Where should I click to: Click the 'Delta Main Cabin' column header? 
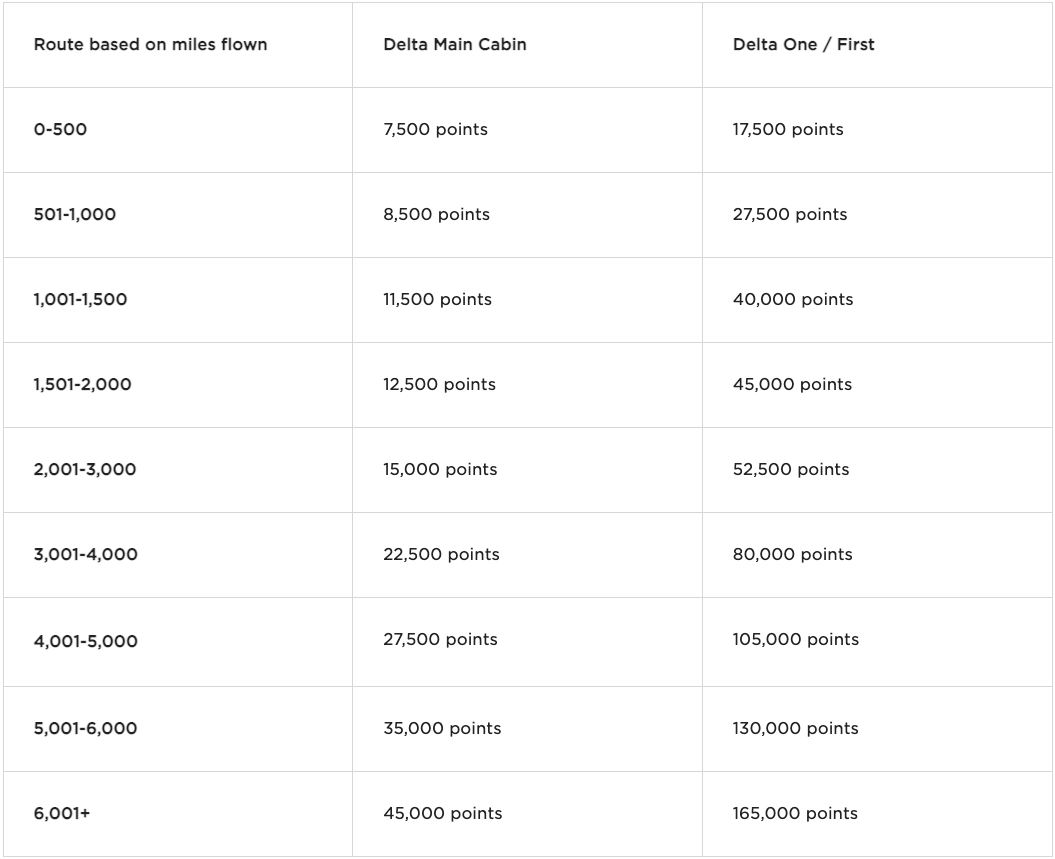(x=454, y=44)
